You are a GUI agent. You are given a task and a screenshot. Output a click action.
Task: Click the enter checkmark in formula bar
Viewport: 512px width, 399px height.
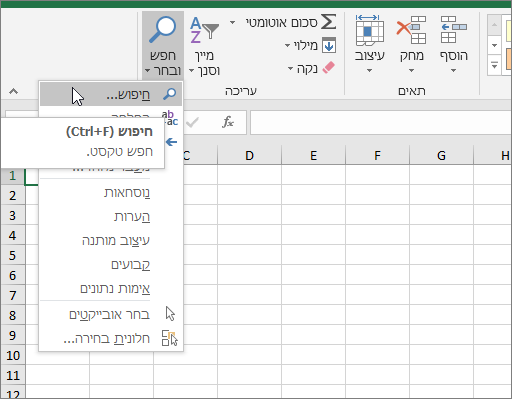click(193, 122)
